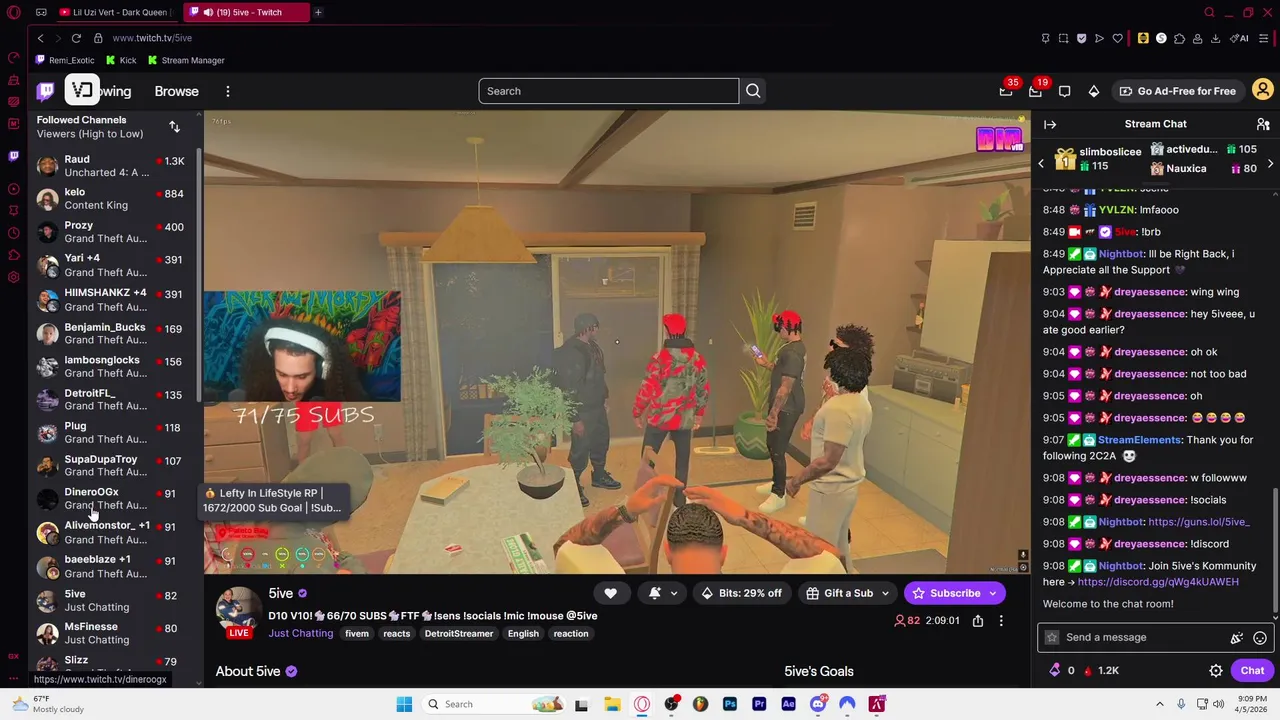Toggle follow heart for 5ive

(x=610, y=593)
